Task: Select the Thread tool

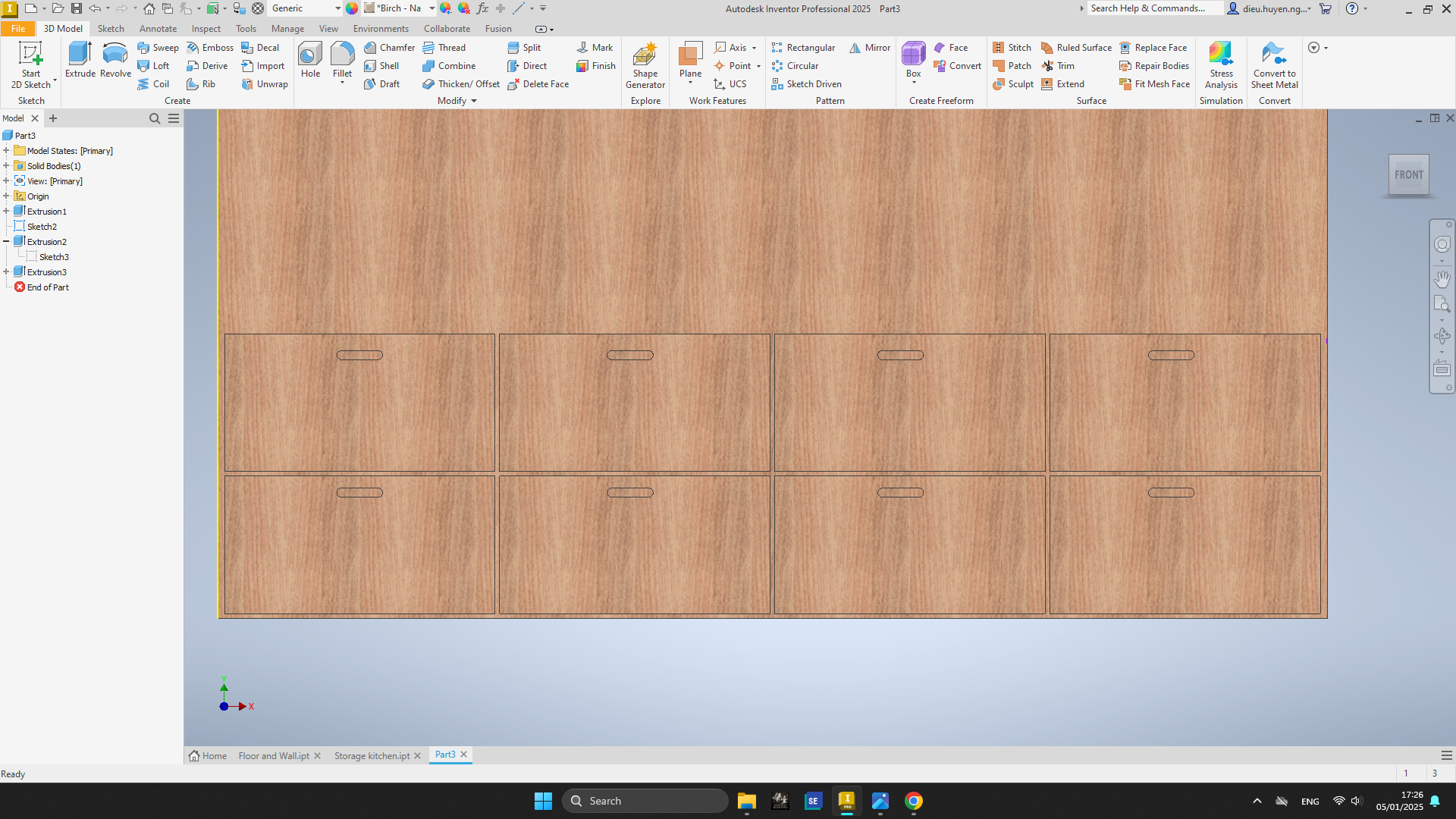Action: point(444,48)
